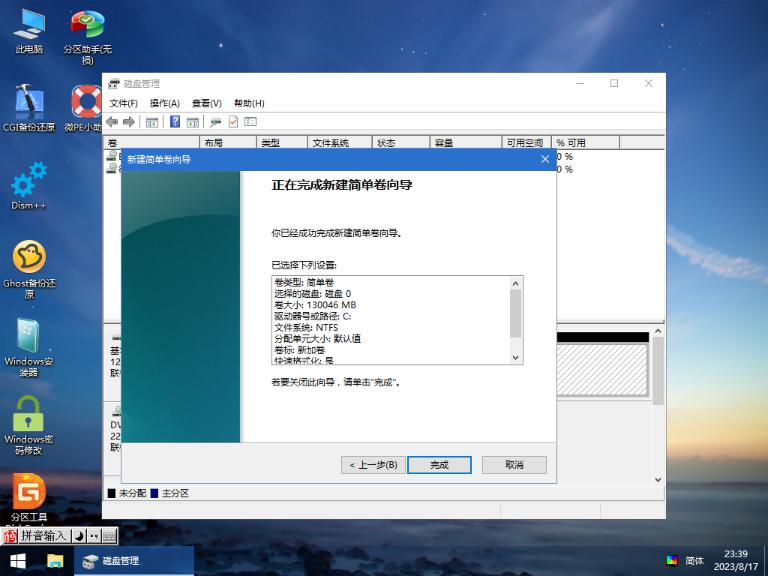The height and width of the screenshot is (576, 768).
Task: Click the 文件系统 column header
Action: coord(330,143)
